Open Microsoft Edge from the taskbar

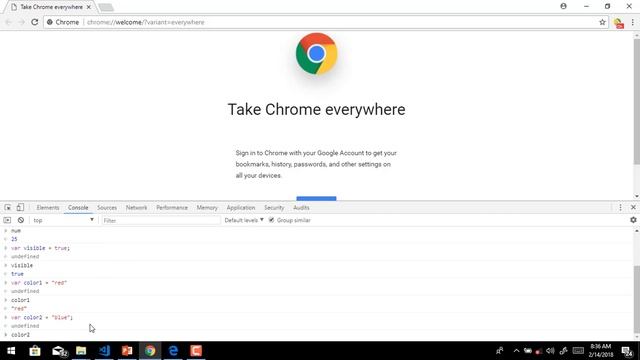point(173,351)
